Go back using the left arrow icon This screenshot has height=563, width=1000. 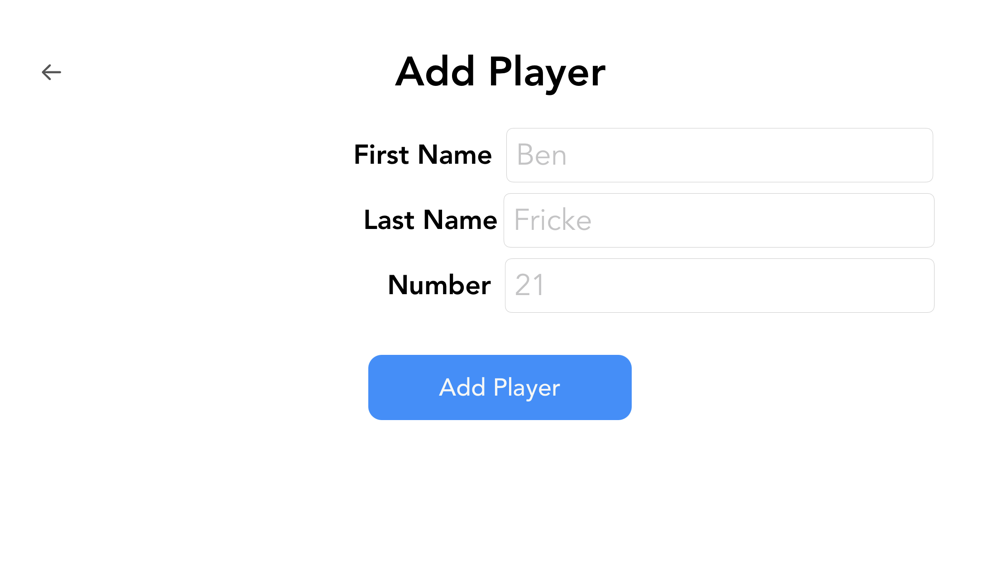pos(51,72)
